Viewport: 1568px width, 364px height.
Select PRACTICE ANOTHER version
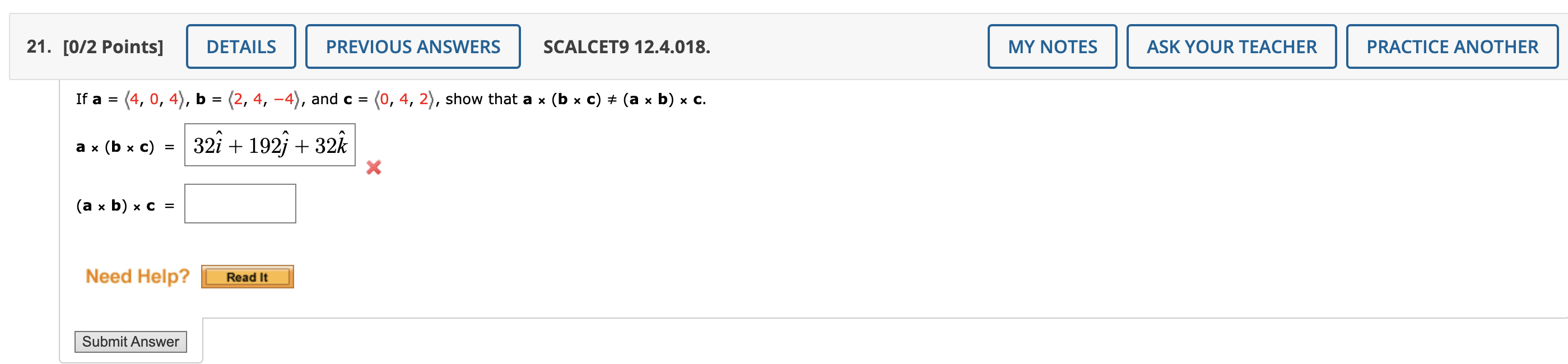tap(1451, 46)
